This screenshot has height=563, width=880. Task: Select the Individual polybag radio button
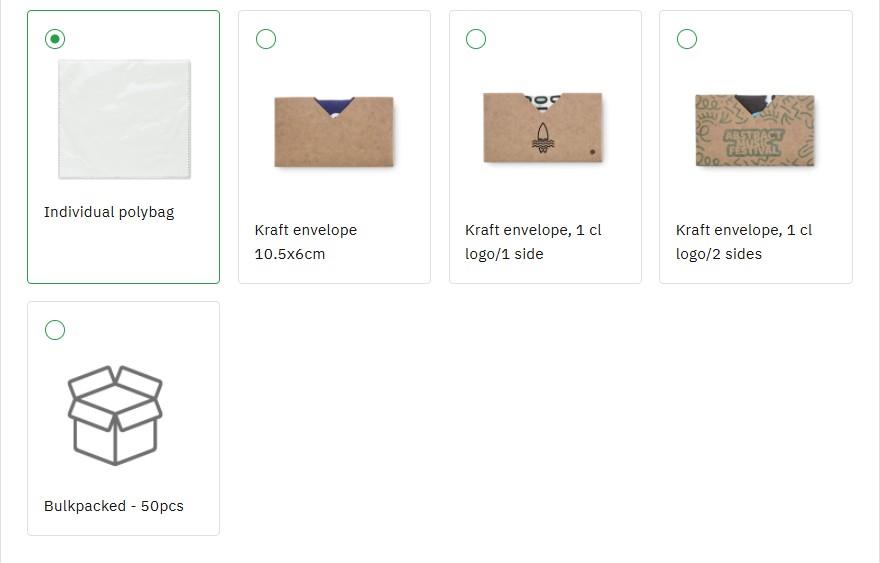coord(55,39)
